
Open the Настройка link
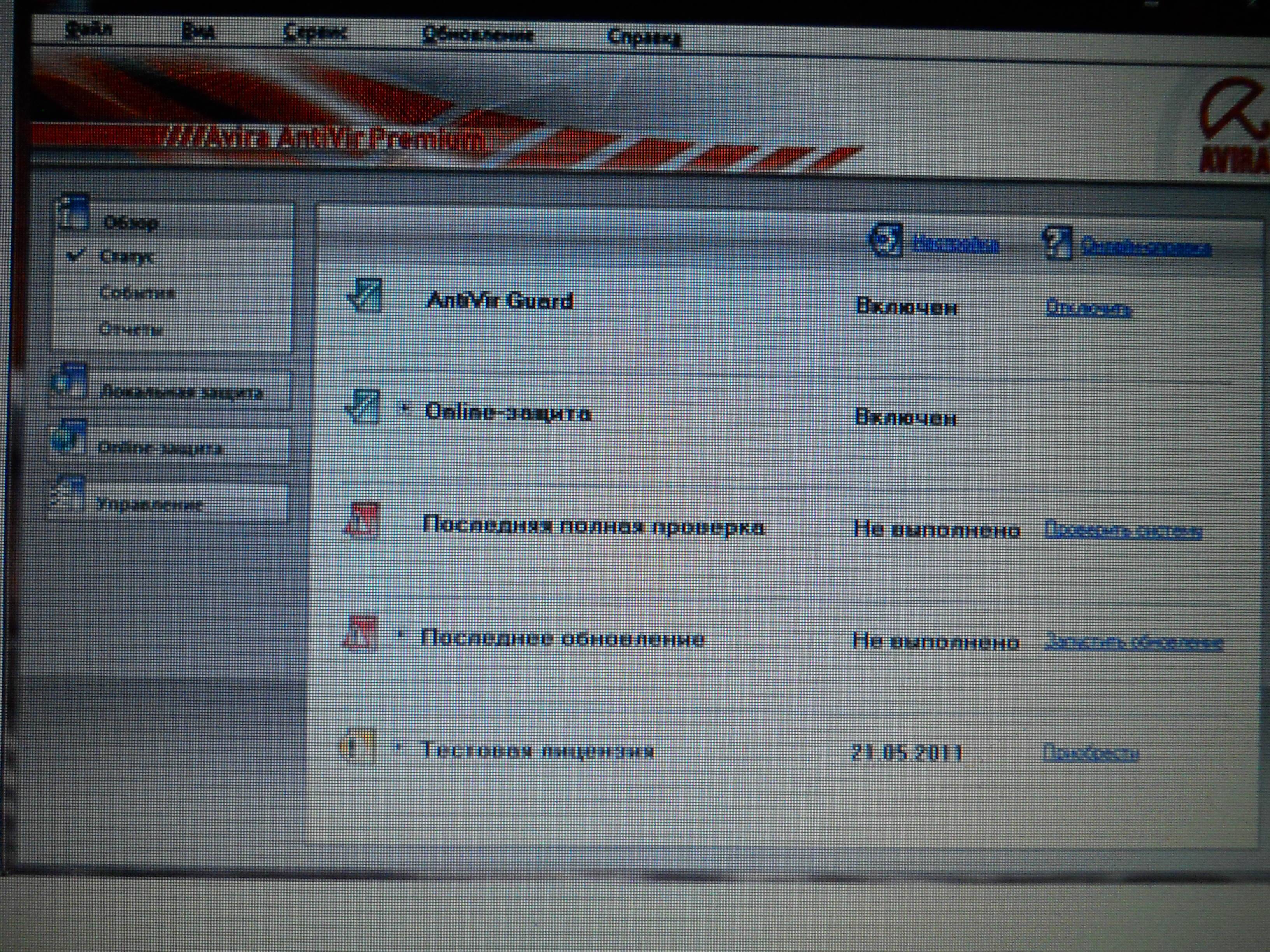[955, 245]
